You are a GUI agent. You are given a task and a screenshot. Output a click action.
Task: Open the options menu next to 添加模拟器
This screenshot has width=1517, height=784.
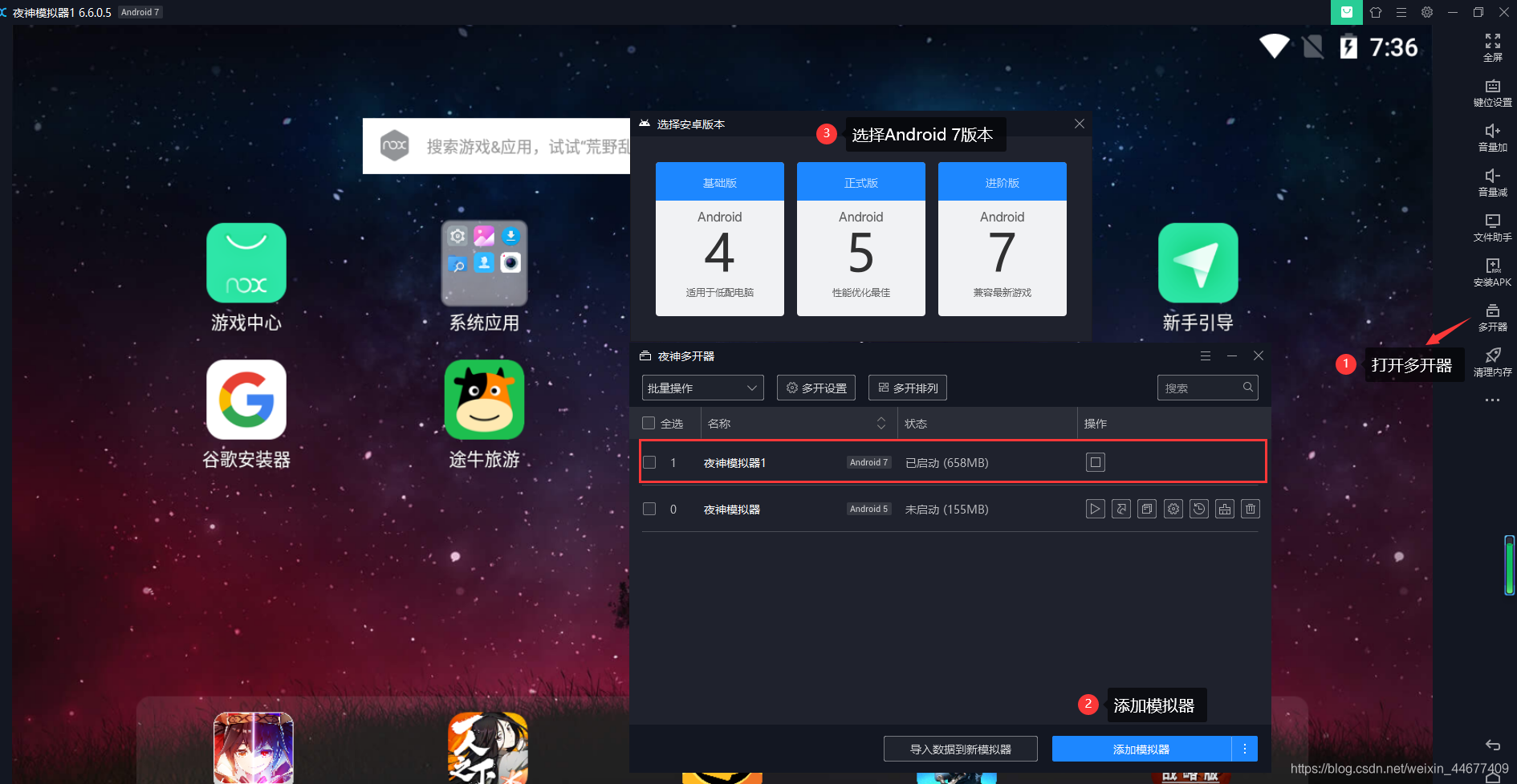pos(1245,749)
